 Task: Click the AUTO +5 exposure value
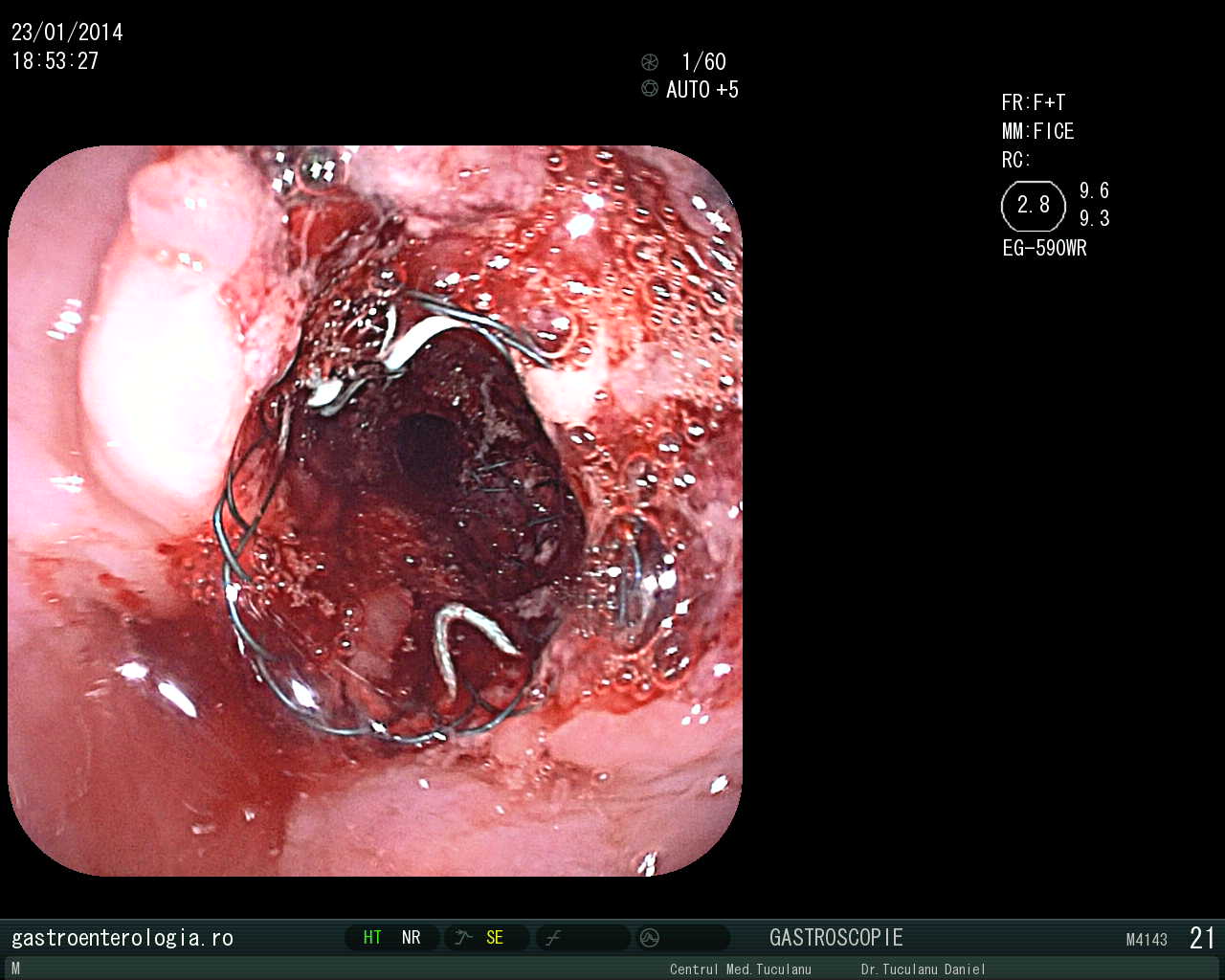[x=702, y=89]
